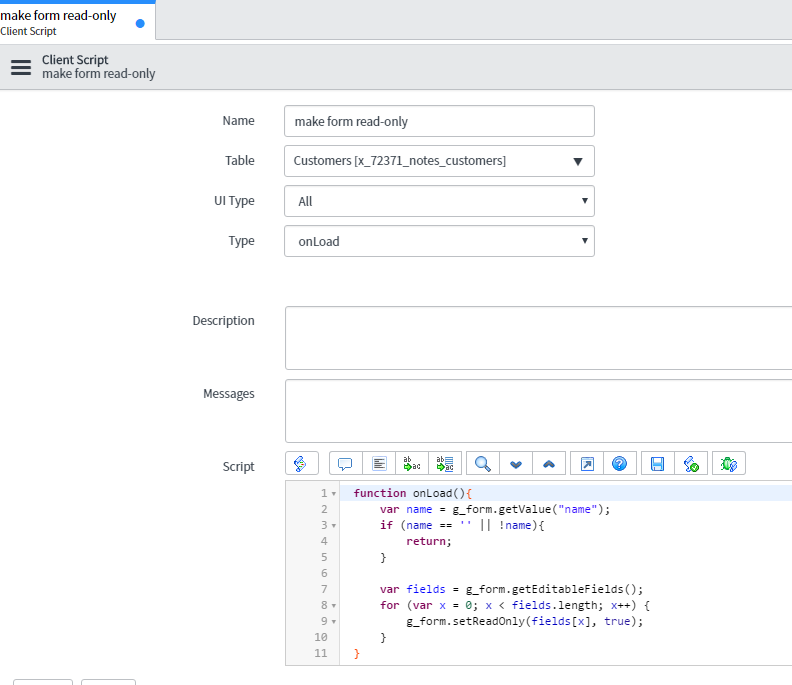Image resolution: width=792 pixels, height=685 pixels.
Task: Open script editor help question-mark icon
Action: pyautogui.click(x=620, y=464)
